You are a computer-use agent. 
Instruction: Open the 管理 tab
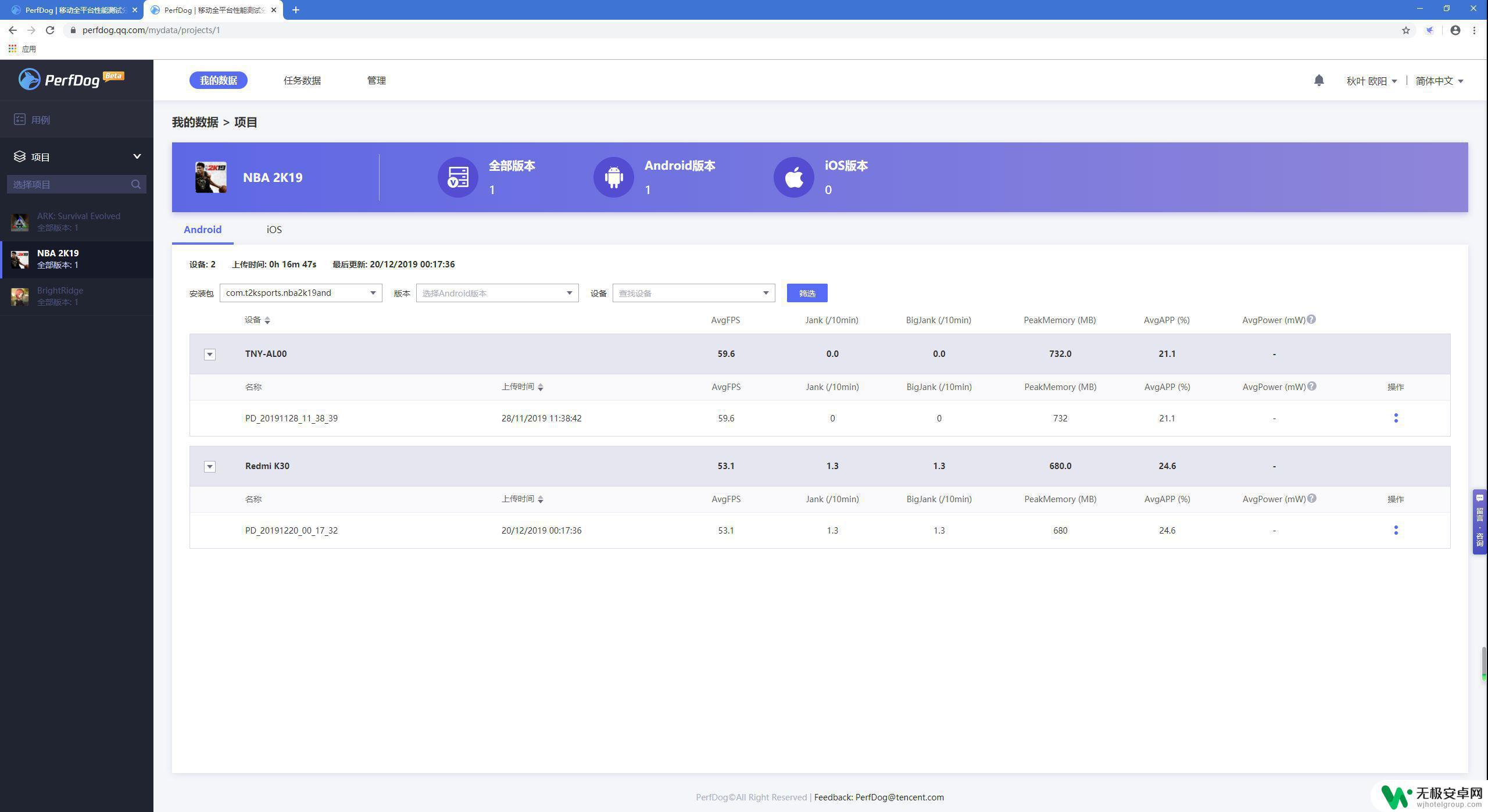[377, 80]
